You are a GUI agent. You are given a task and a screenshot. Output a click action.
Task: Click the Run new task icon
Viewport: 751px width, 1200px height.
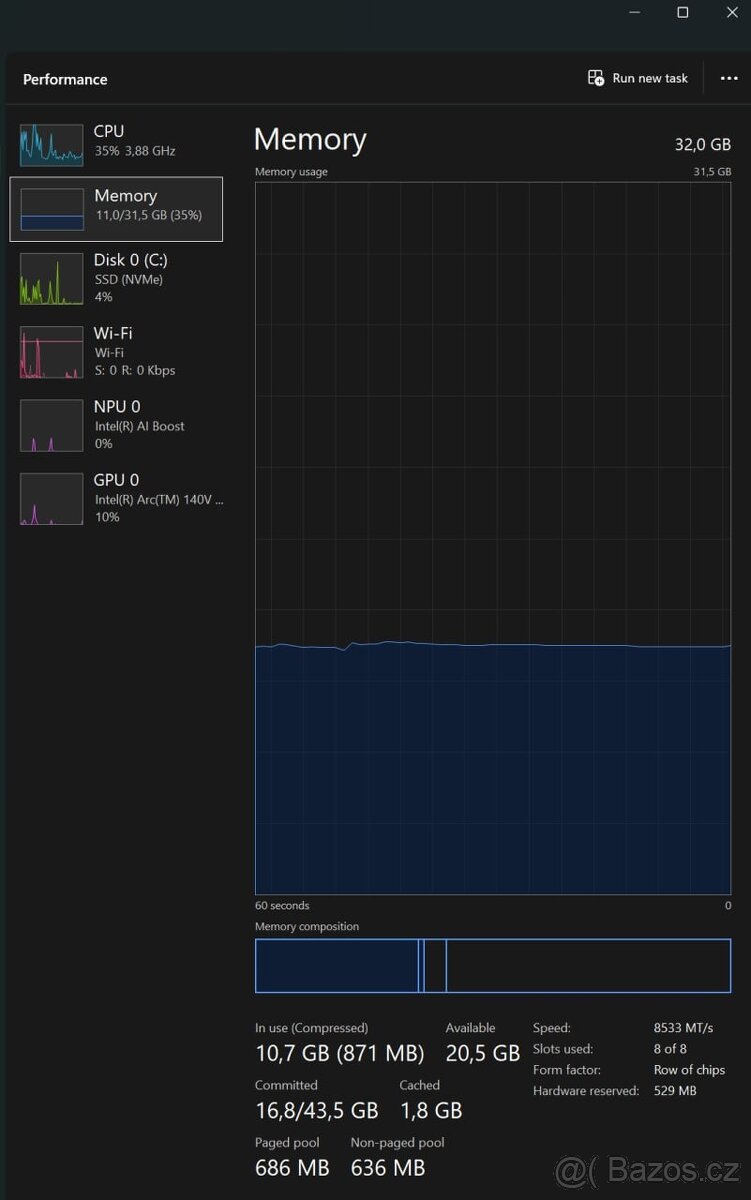[x=596, y=78]
